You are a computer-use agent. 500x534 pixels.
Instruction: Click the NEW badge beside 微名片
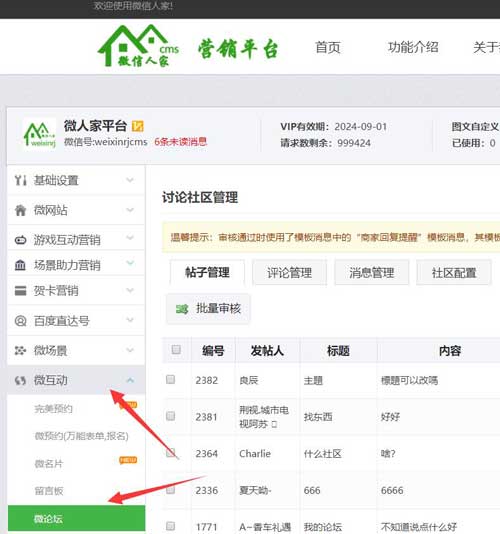(128, 460)
